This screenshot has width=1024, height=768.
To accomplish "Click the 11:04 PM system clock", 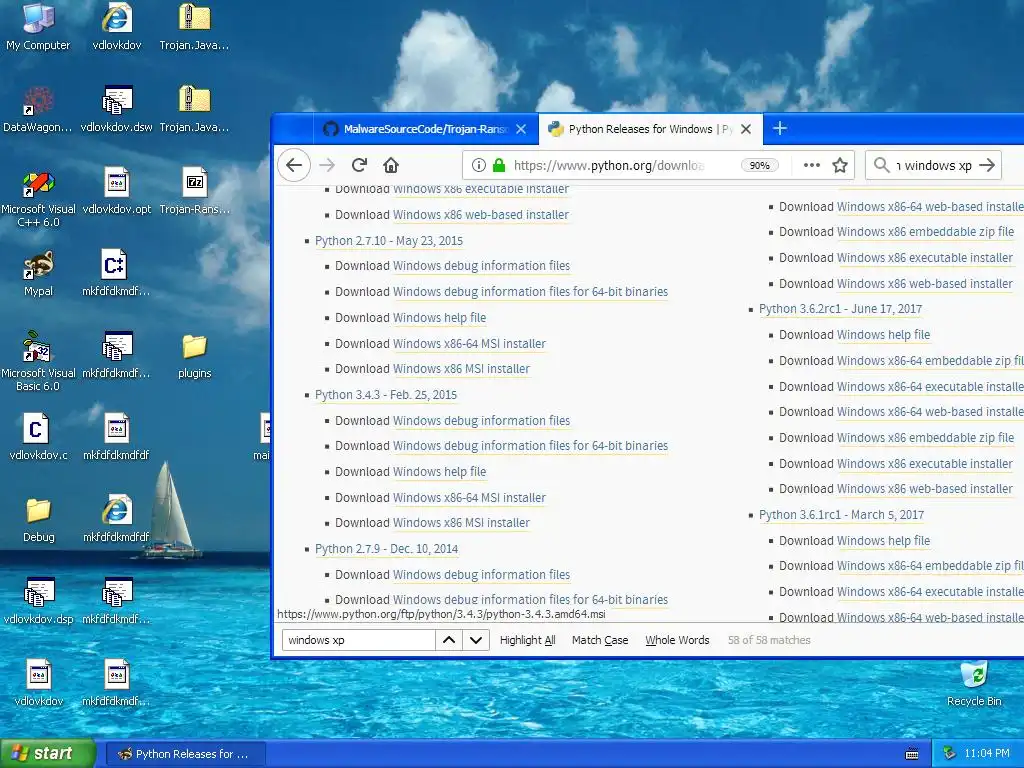I will tap(987, 754).
